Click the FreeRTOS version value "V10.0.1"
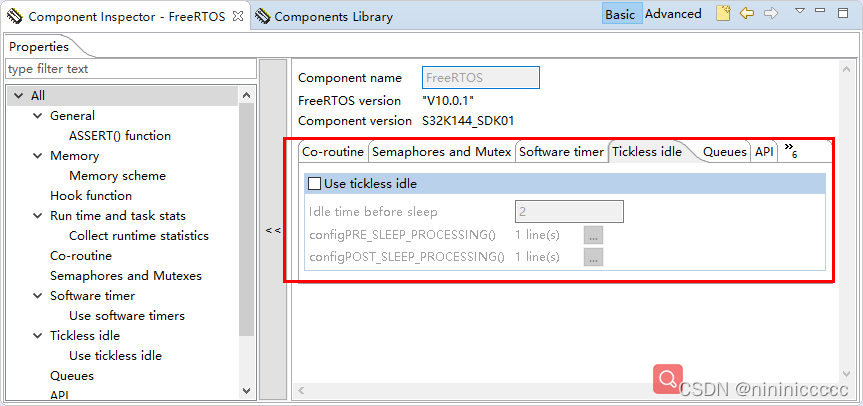The width and height of the screenshot is (863, 406). tap(447, 101)
